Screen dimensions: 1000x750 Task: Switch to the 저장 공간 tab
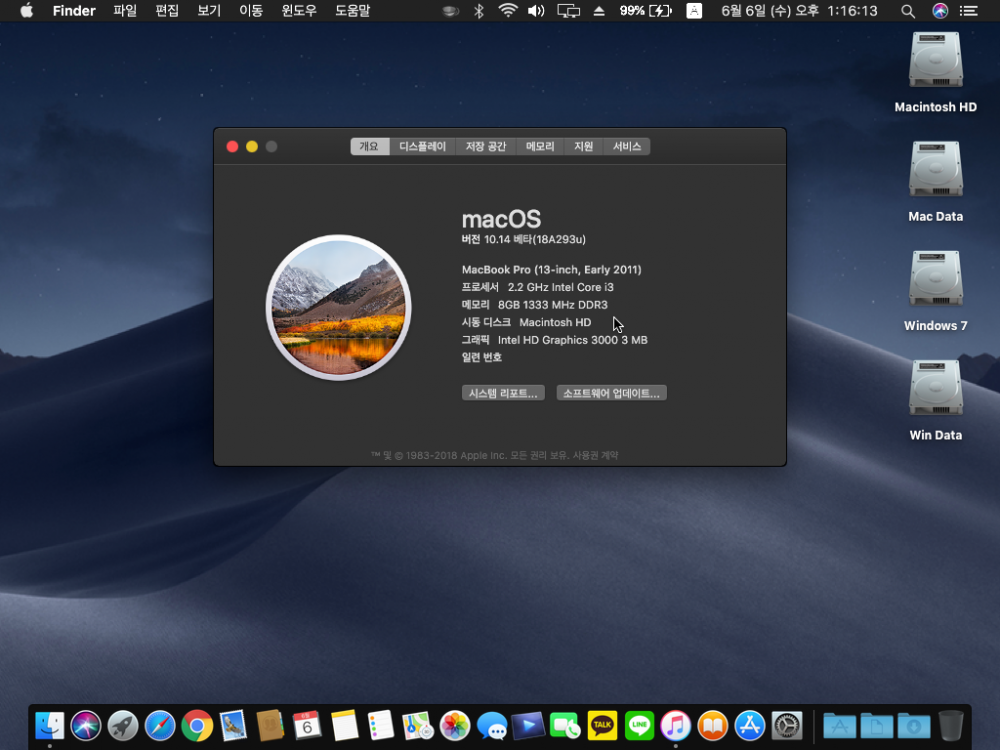pyautogui.click(x=485, y=147)
